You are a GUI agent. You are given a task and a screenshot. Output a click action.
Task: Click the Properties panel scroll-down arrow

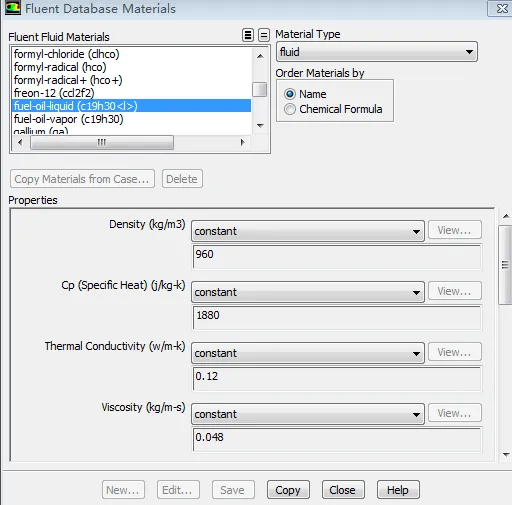pos(506,455)
